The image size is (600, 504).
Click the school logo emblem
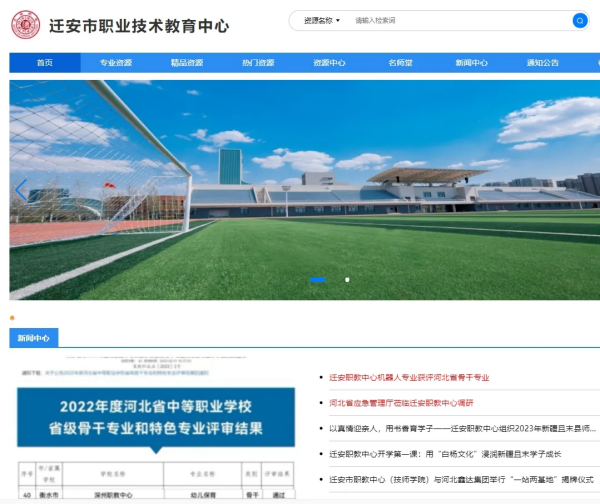pos(25,24)
